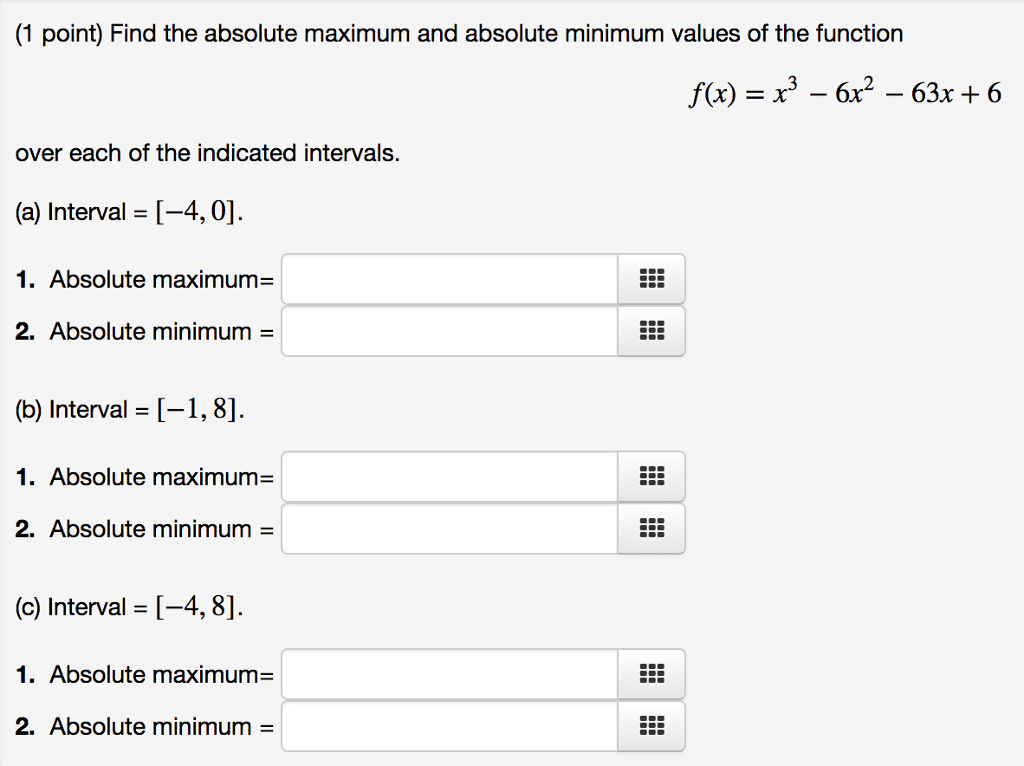The height and width of the screenshot is (766, 1024).
Task: Focus the absolute maximum field for interval [-4, 8]
Action: [x=450, y=674]
